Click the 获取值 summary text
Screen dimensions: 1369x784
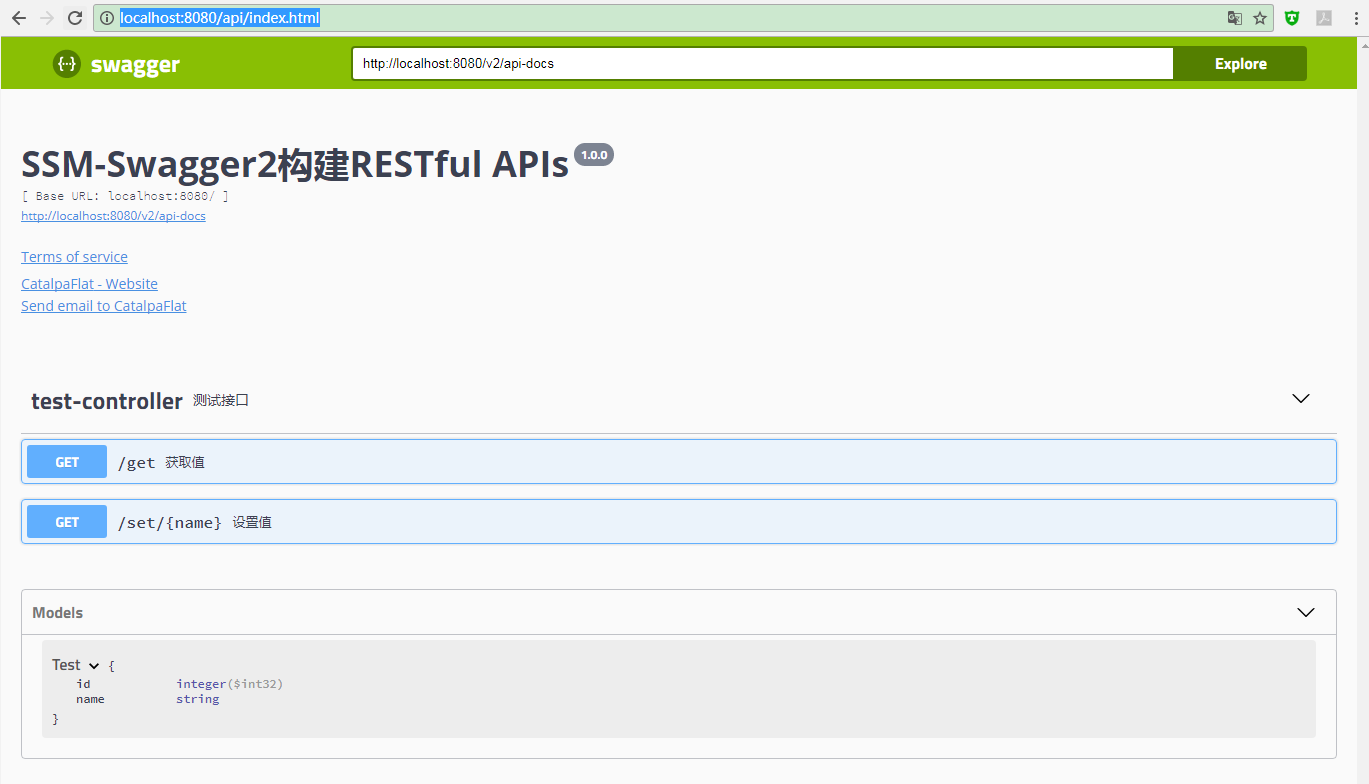[x=185, y=462]
